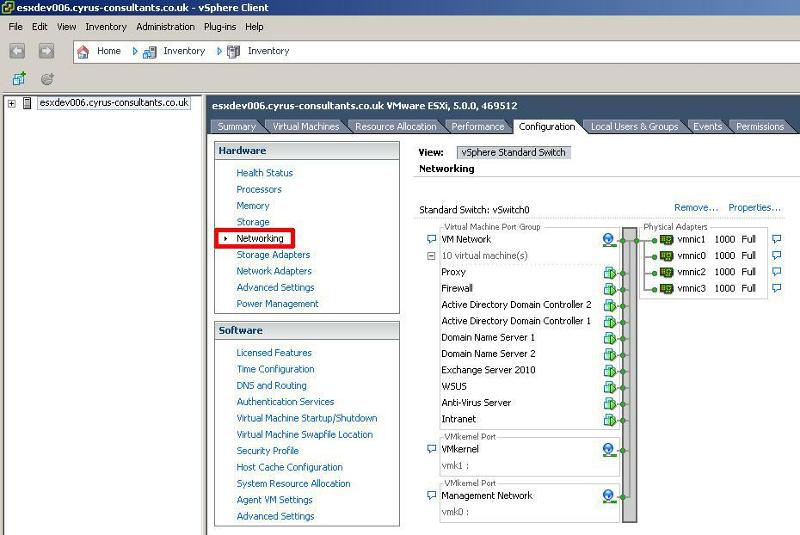This screenshot has height=535, width=800.
Task: Open Storage Adapters under Hardware
Action: click(273, 254)
